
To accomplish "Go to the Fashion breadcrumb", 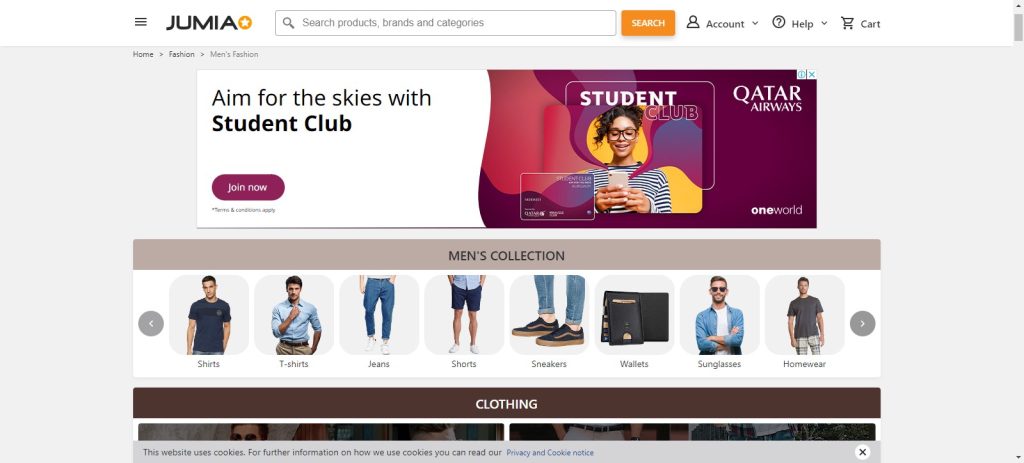I will click(182, 54).
